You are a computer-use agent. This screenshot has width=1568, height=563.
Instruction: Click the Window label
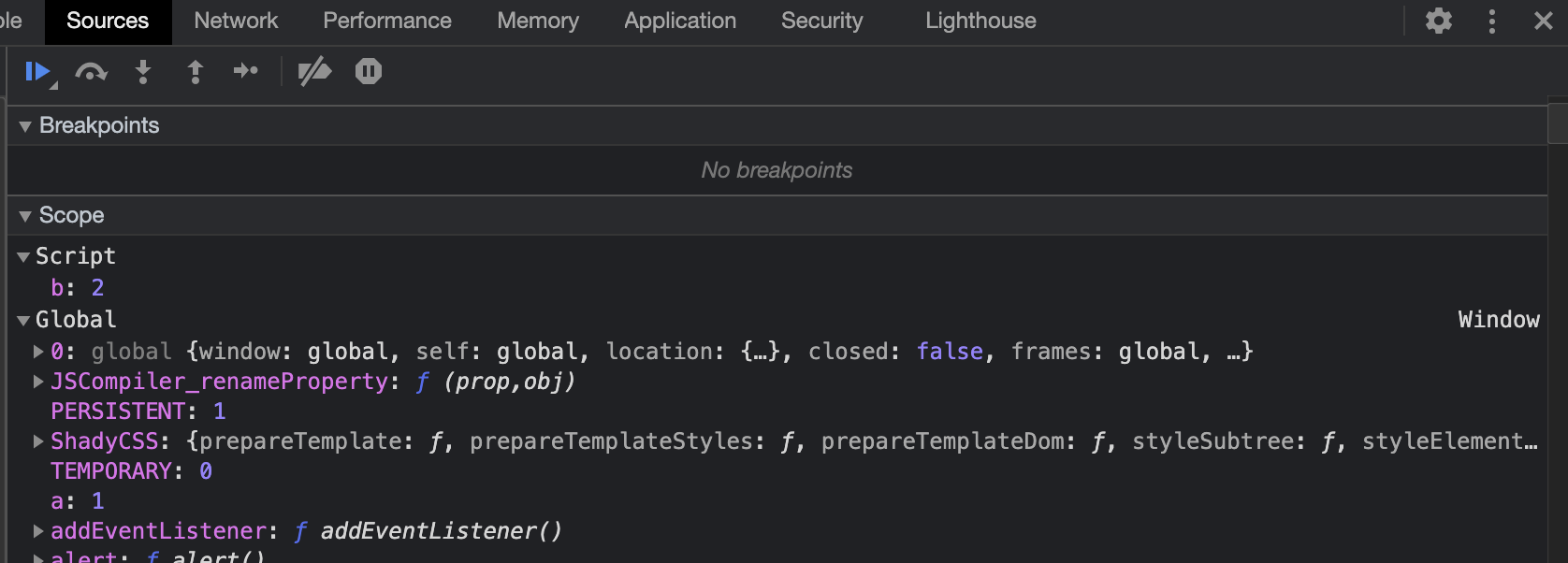(x=1499, y=320)
